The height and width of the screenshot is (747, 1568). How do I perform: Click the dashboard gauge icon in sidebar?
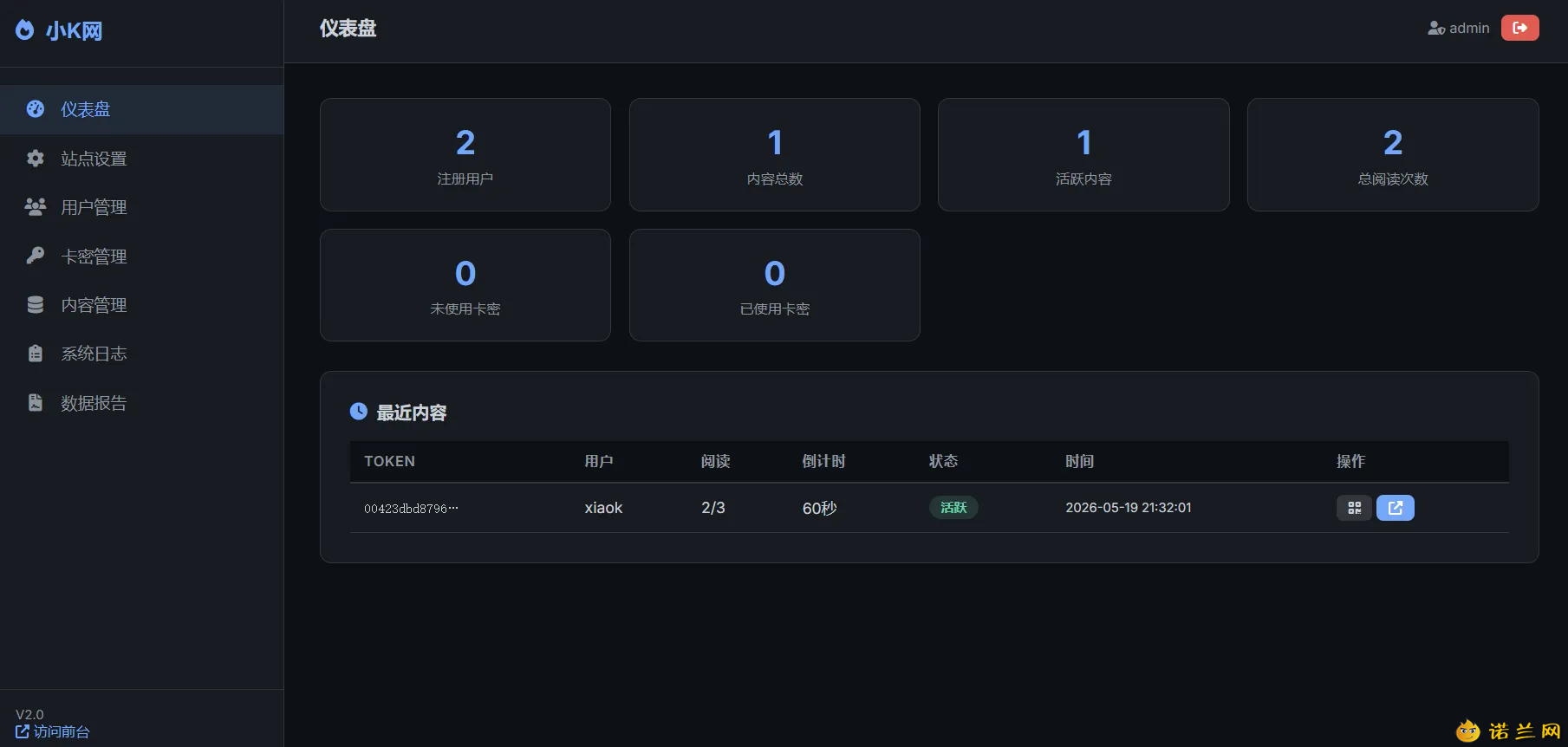36,109
